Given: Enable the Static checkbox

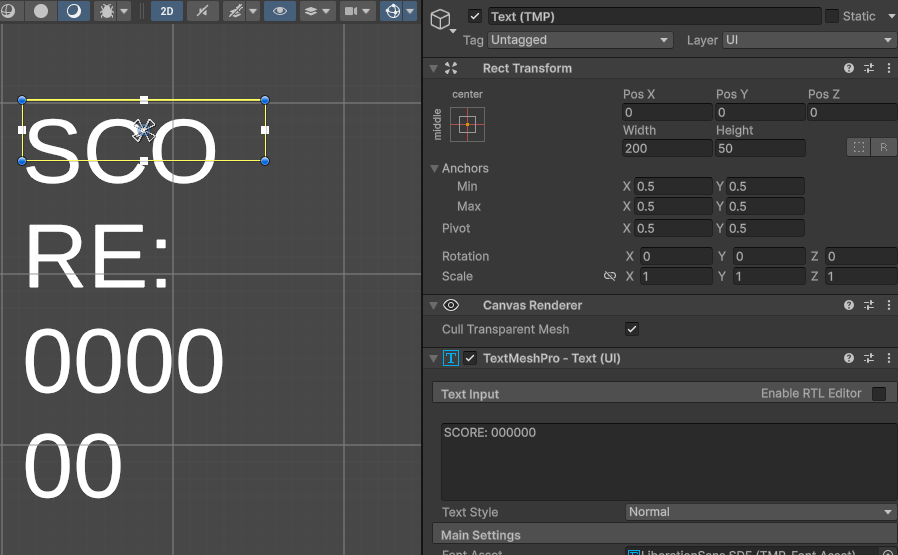Looking at the screenshot, I should (x=832, y=16).
